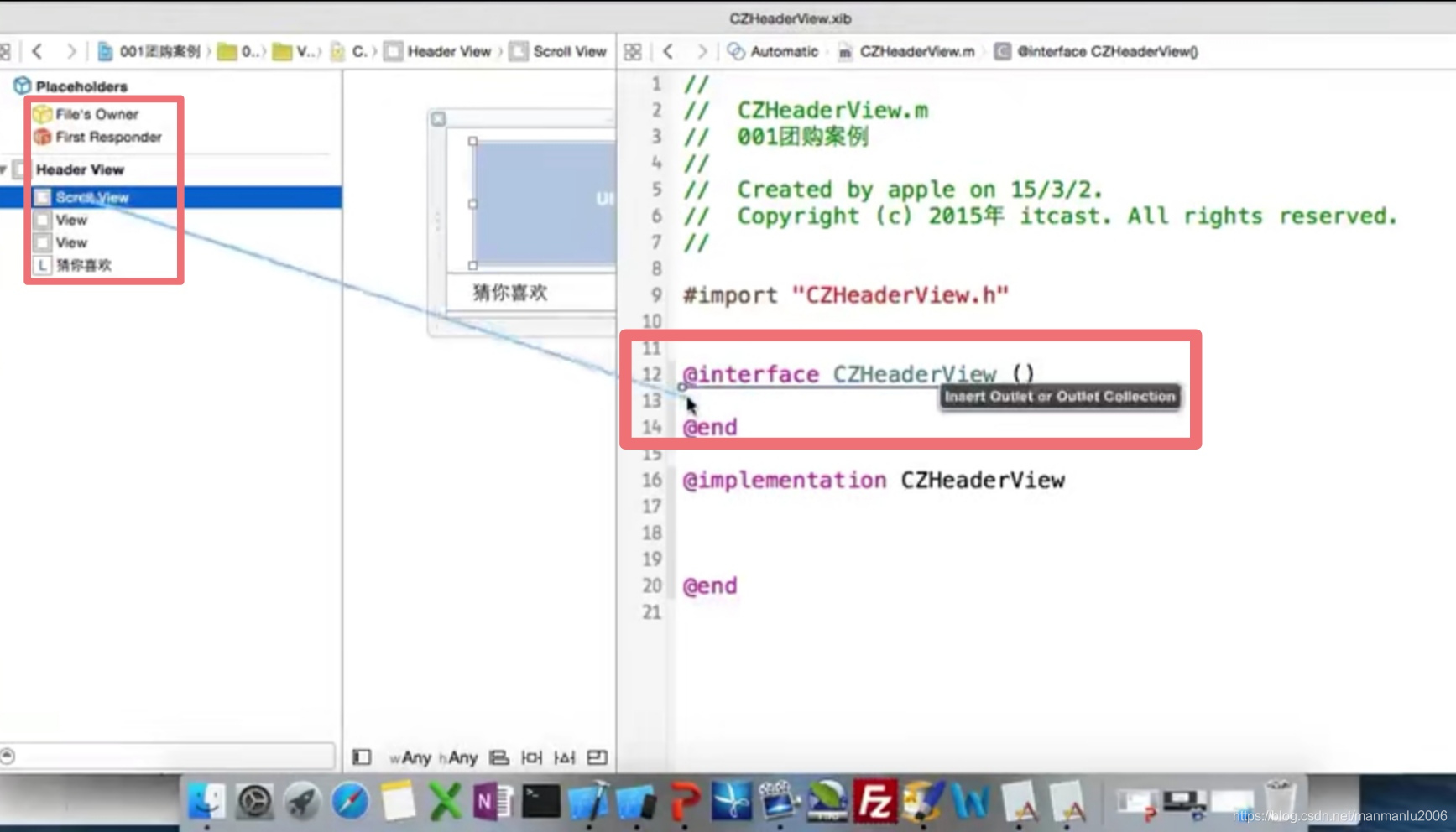Click the final @end line of the file
The image size is (1456, 832).
click(x=710, y=585)
